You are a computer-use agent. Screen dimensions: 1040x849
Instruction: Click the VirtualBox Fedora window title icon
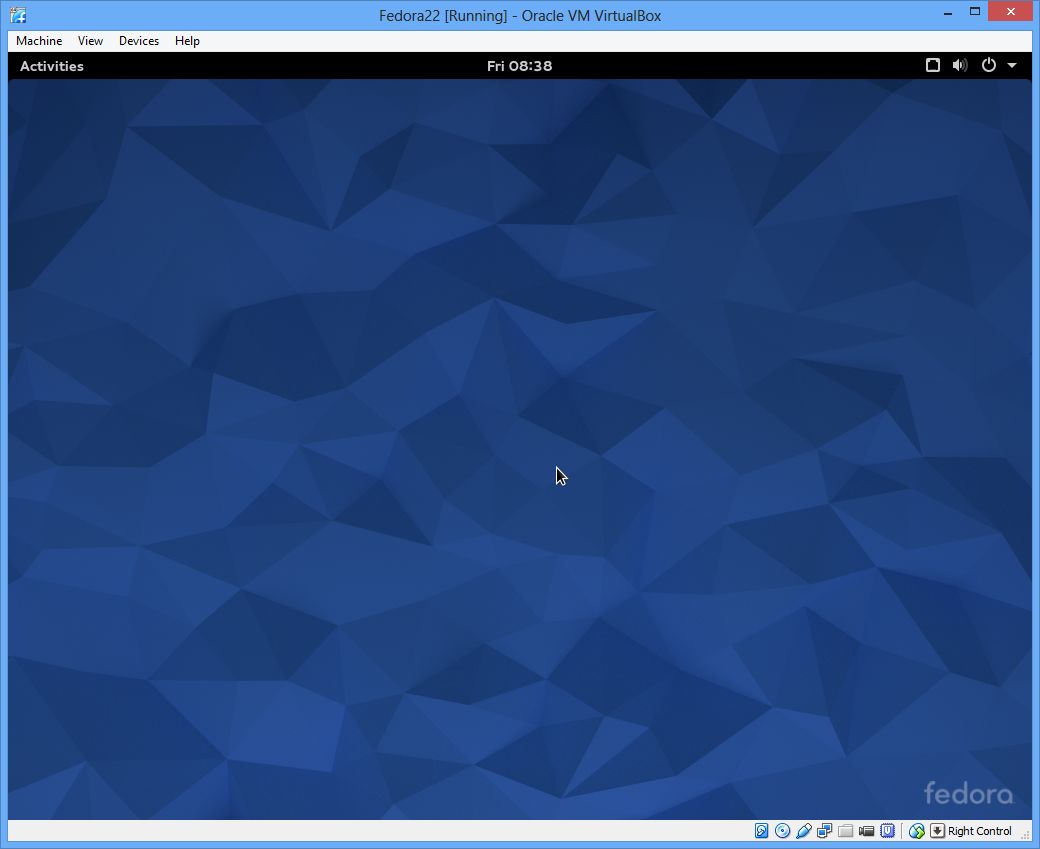tap(19, 15)
